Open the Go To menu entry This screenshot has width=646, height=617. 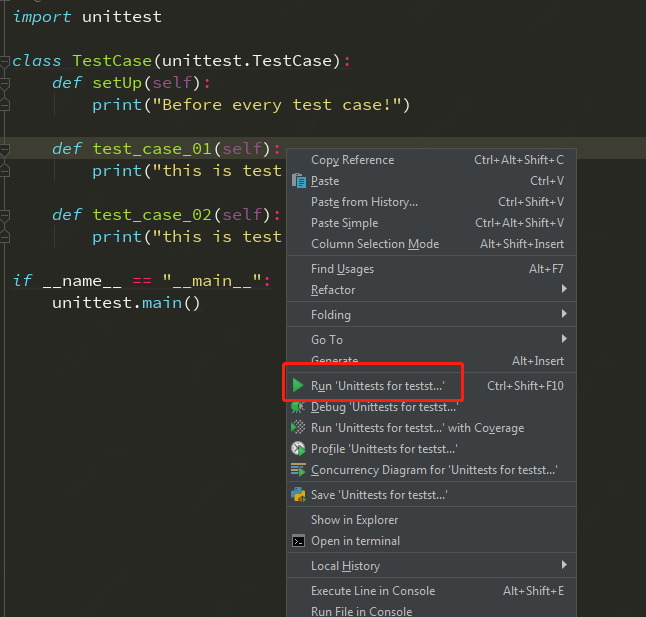point(431,339)
